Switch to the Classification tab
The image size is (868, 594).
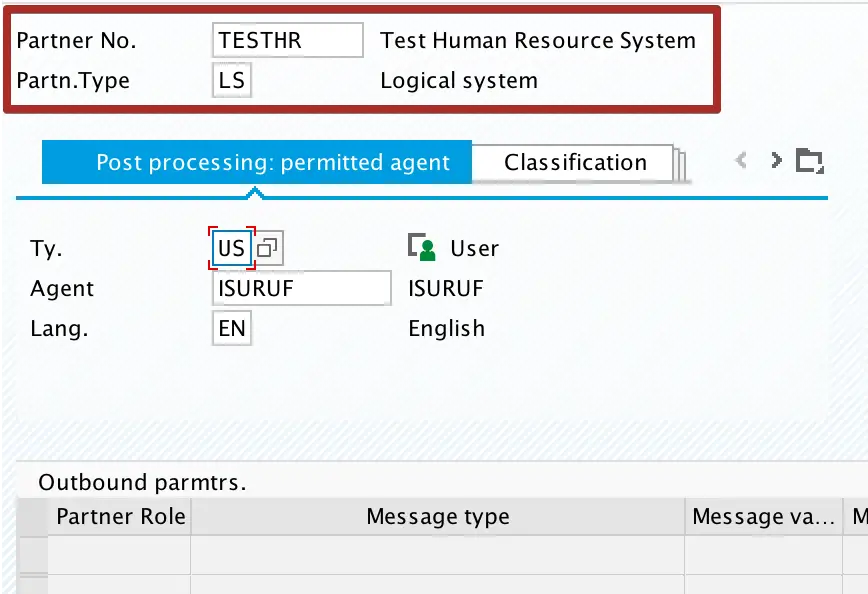click(x=575, y=163)
